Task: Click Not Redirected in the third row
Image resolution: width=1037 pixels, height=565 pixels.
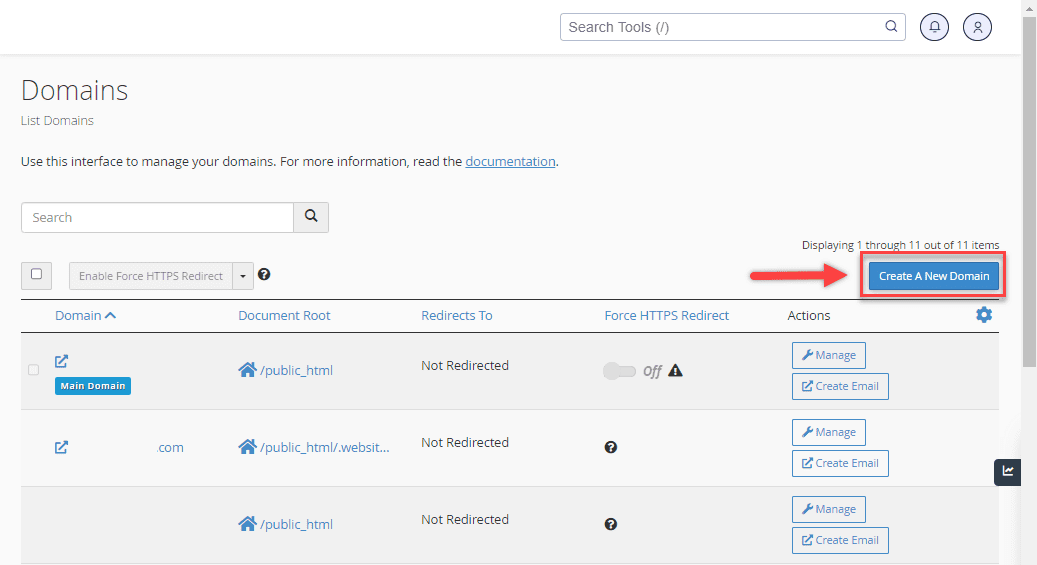Action: [x=465, y=519]
